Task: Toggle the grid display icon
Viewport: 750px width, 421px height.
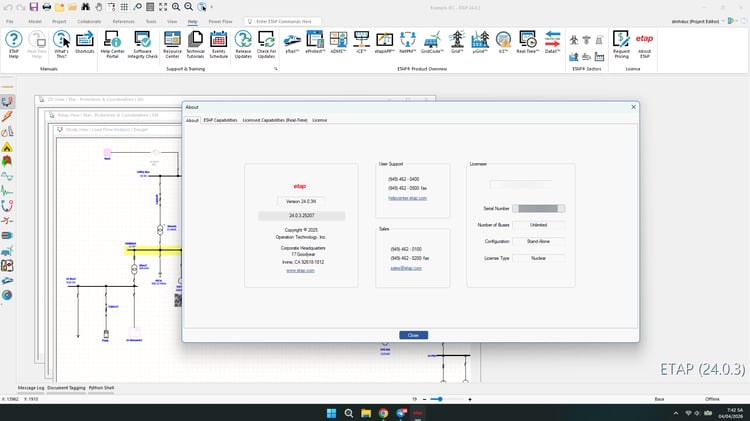Action: (124, 7)
